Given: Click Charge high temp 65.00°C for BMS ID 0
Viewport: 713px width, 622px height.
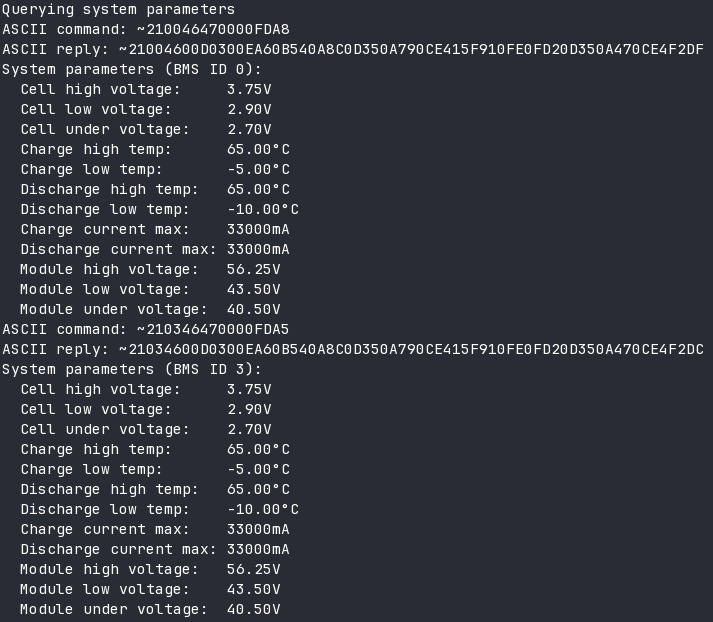Looking at the screenshot, I should pyautogui.click(x=258, y=149).
